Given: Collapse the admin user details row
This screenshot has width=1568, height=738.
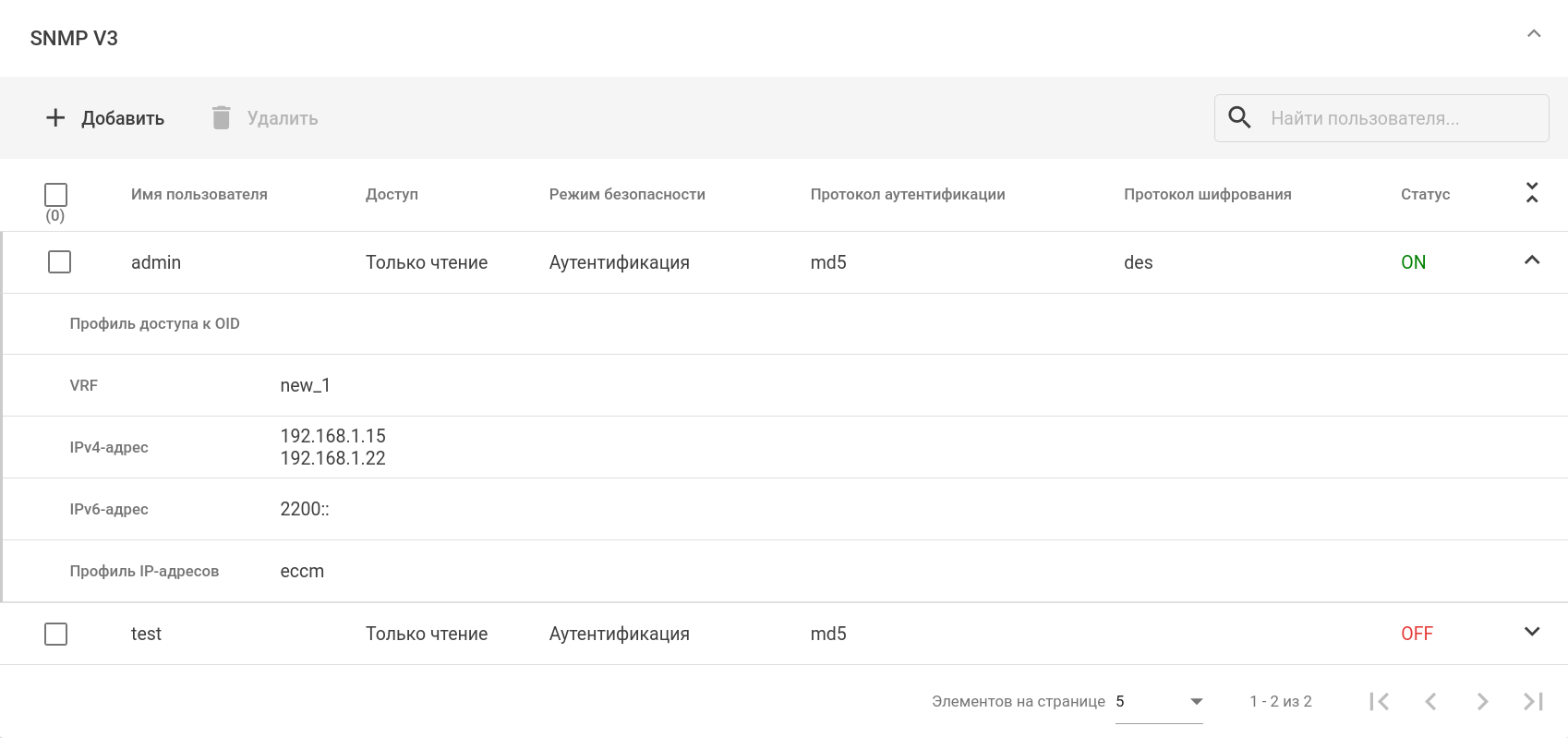Looking at the screenshot, I should point(1532,260).
